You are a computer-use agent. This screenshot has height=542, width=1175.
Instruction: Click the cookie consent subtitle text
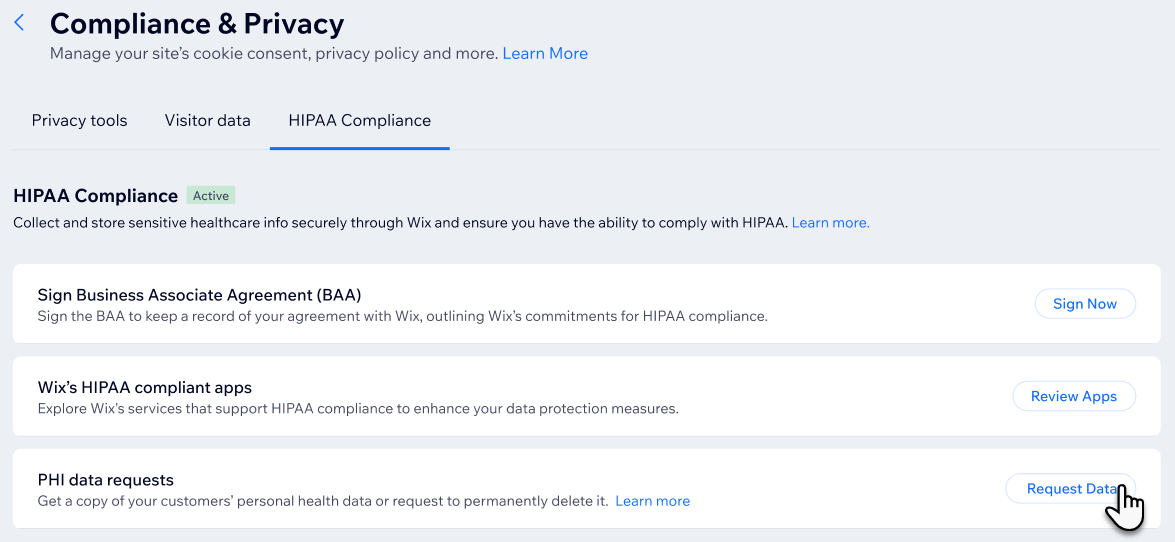point(273,54)
